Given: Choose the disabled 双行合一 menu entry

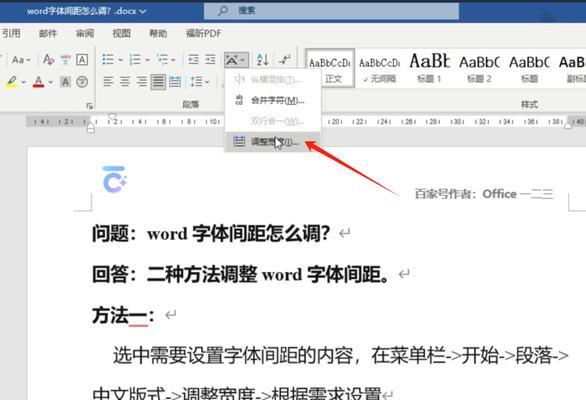Looking at the screenshot, I should [x=272, y=121].
